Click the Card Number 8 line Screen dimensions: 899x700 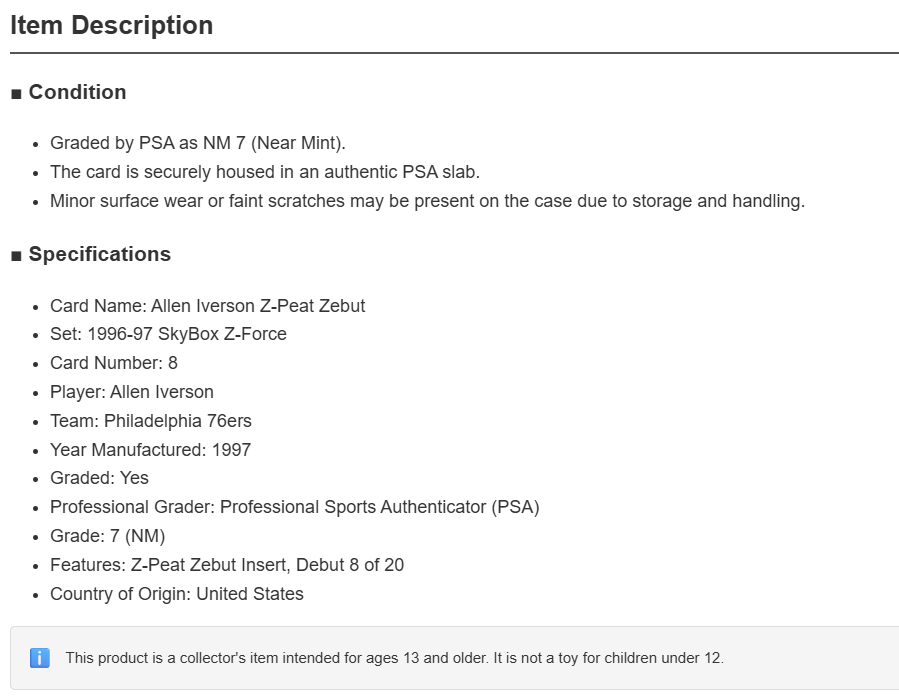pyautogui.click(x=114, y=363)
